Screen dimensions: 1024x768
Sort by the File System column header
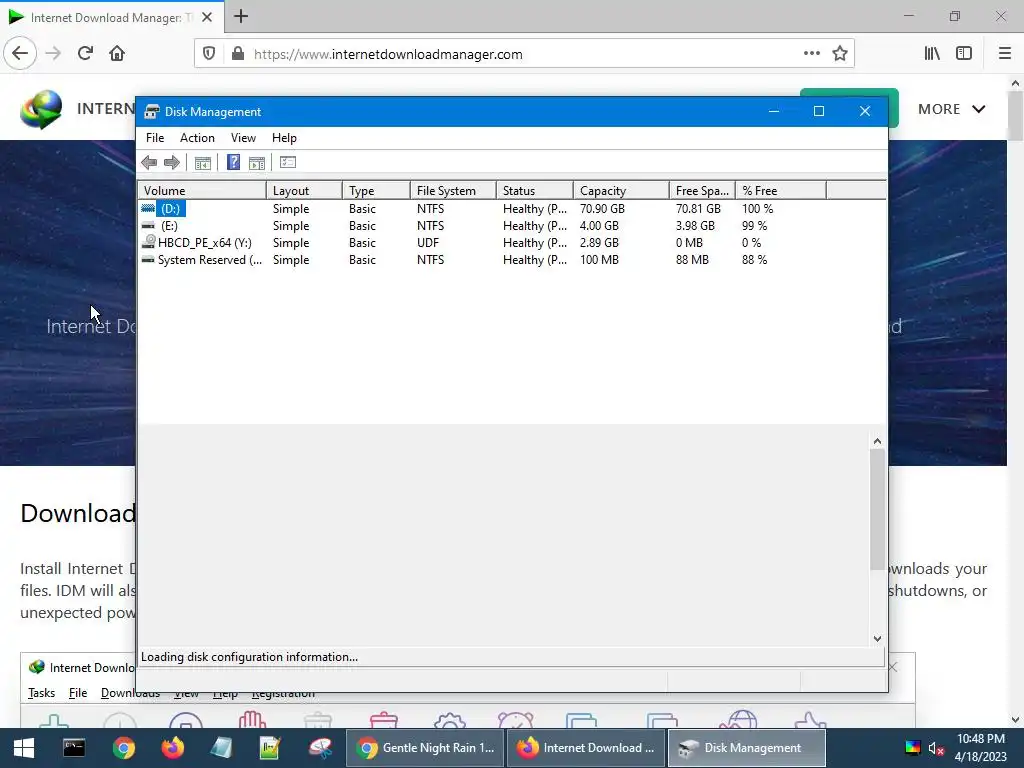point(453,191)
